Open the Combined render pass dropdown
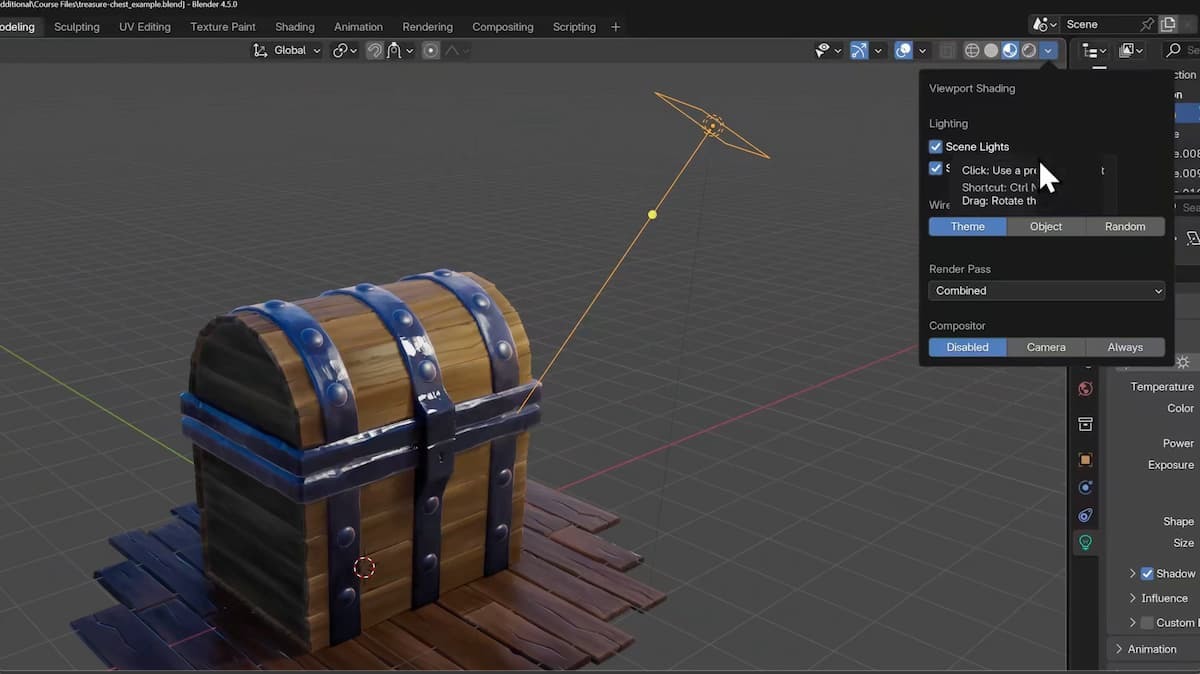This screenshot has height=674, width=1200. pos(1046,290)
